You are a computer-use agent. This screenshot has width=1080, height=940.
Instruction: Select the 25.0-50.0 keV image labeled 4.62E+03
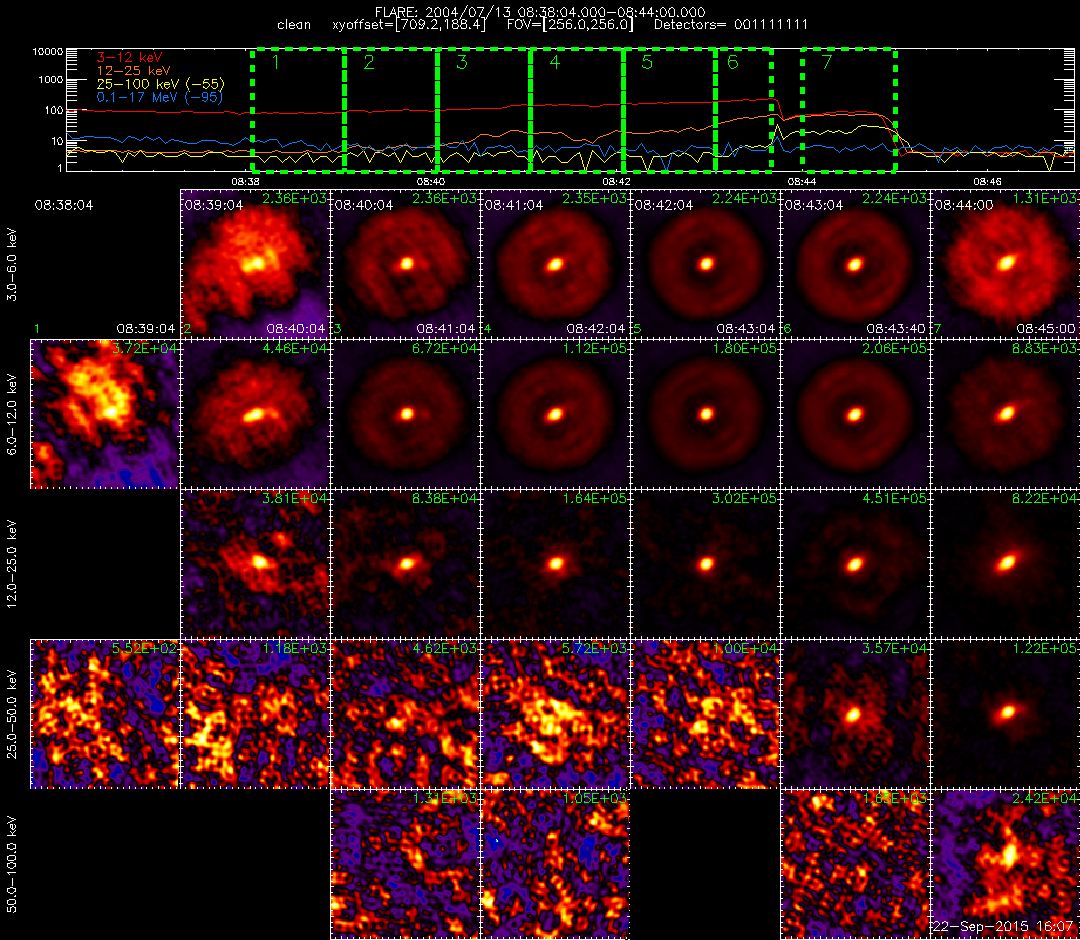coord(405,714)
